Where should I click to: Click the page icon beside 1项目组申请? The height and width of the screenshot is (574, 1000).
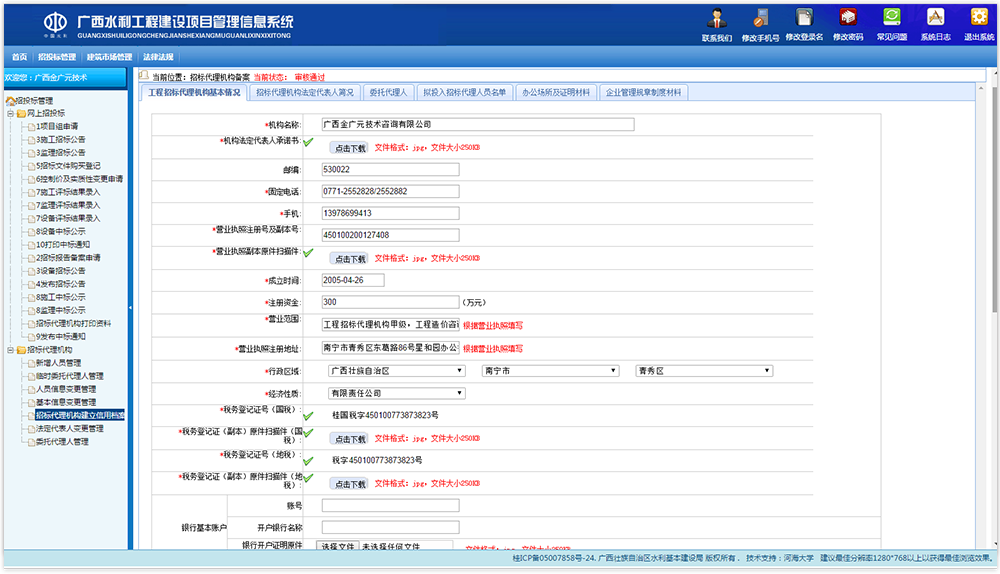pyautogui.click(x=31, y=127)
